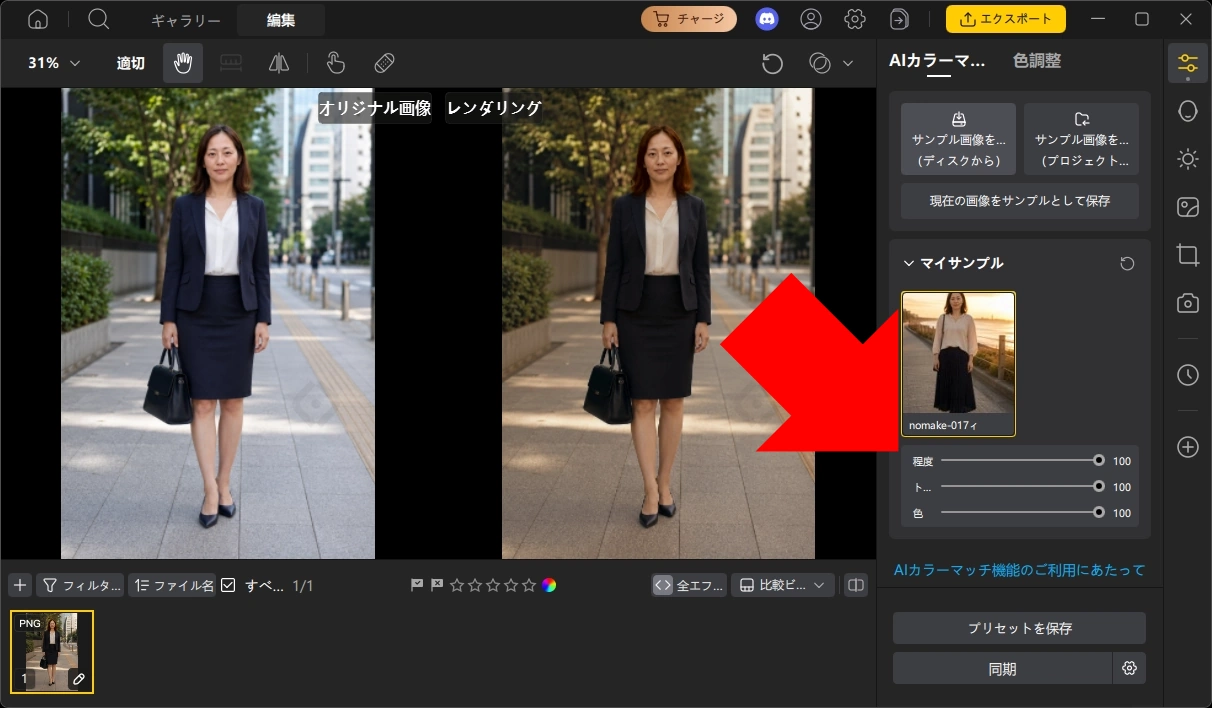Open the crop tool panel

pyautogui.click(x=1188, y=255)
